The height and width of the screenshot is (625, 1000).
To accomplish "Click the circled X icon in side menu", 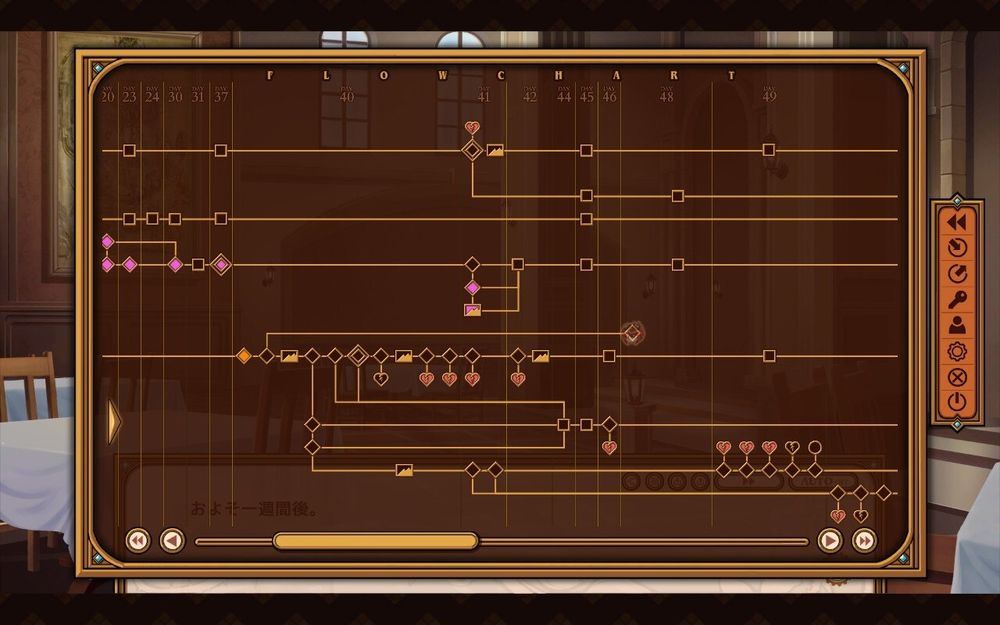I will coord(957,378).
